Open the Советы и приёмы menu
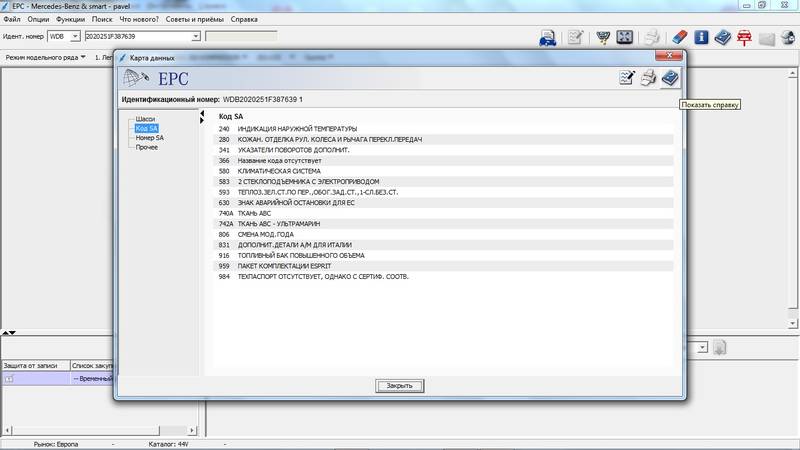 tap(194, 19)
